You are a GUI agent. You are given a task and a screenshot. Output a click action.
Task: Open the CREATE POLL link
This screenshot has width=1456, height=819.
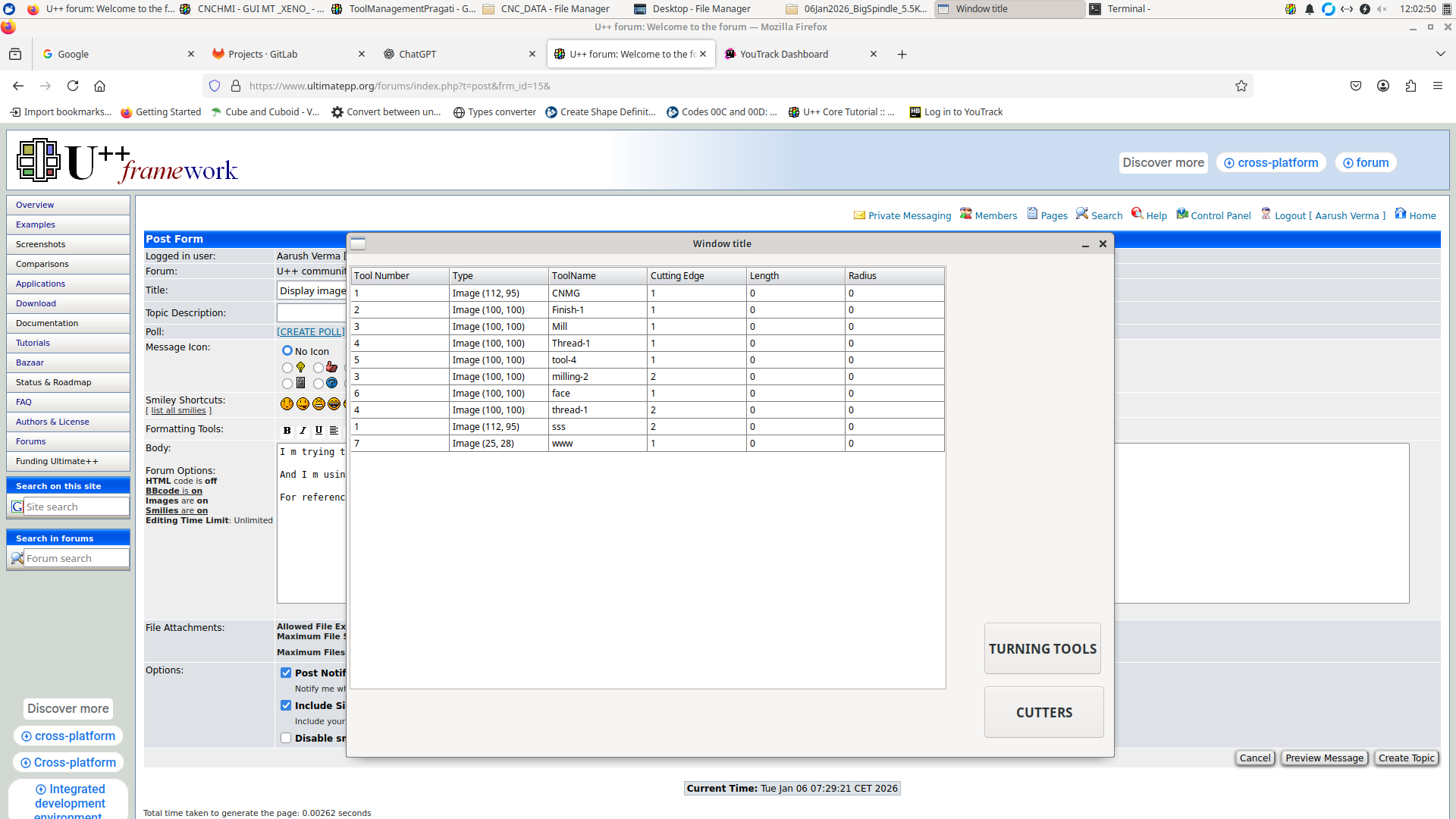310,332
